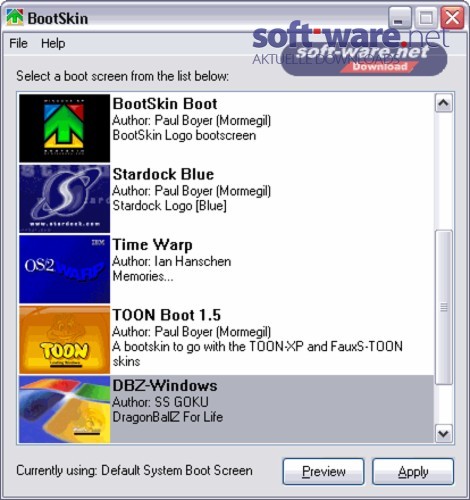This screenshot has height=500, width=470.
Task: Click 'Author: Ian Hanschen' line
Action: (172, 261)
